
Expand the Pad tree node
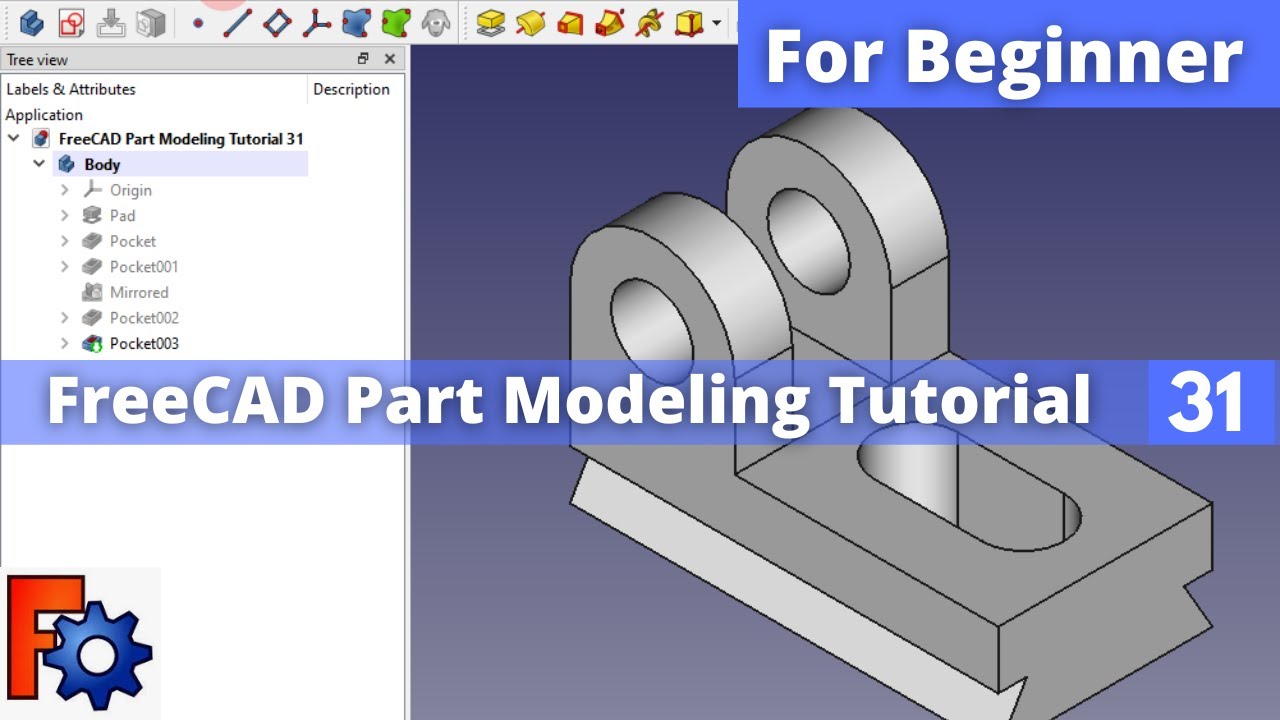click(65, 215)
